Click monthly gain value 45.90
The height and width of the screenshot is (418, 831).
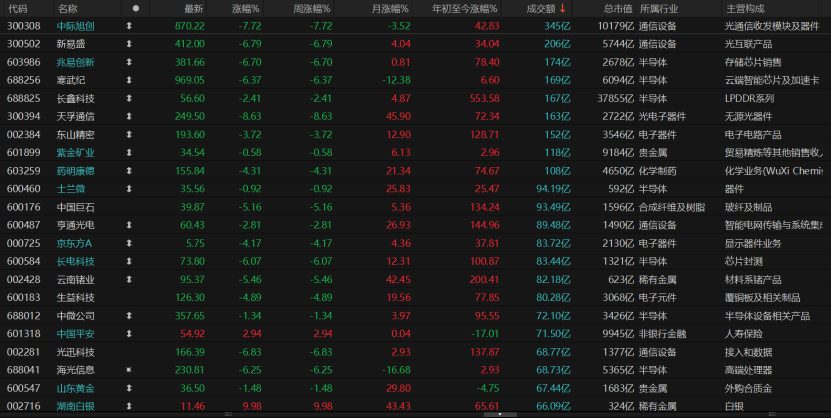pos(399,117)
